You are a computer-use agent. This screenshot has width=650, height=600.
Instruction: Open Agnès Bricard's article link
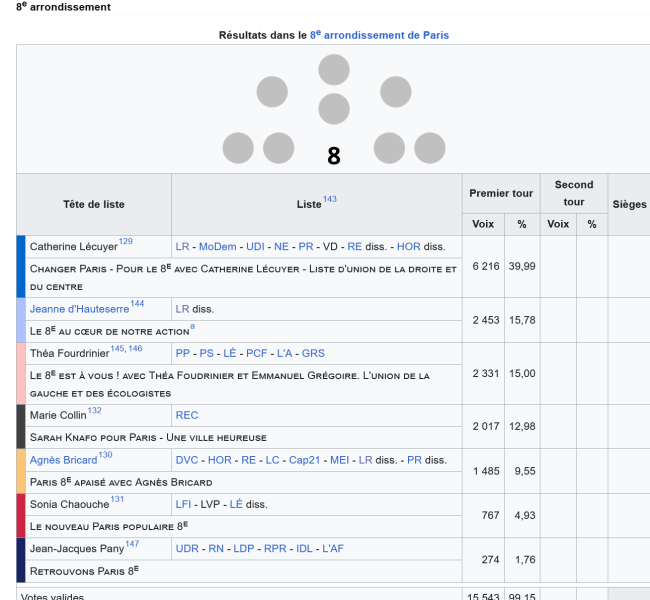coord(63,460)
